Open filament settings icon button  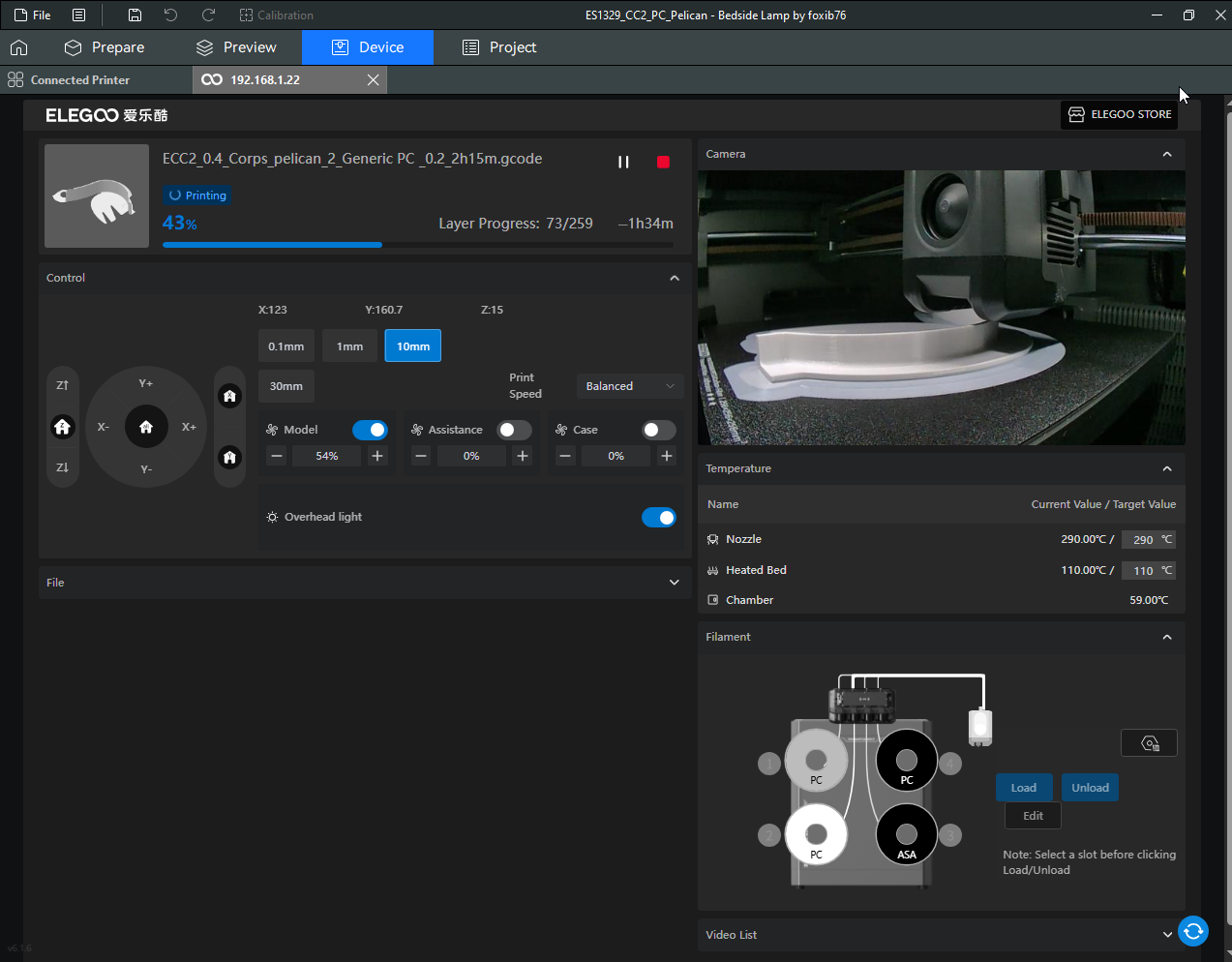click(x=1149, y=743)
